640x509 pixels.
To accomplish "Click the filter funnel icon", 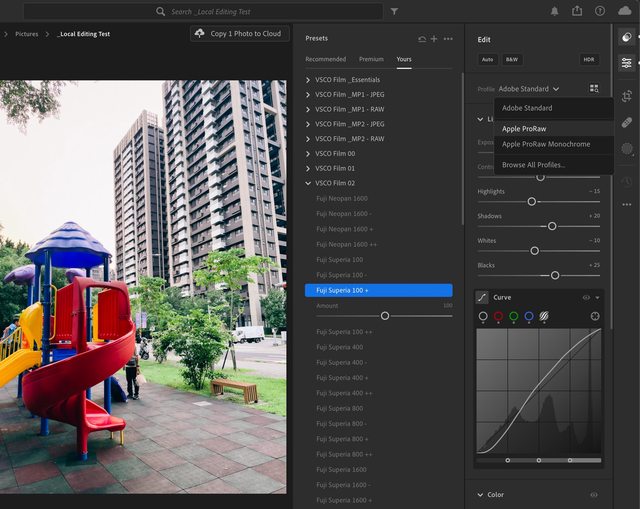I will [x=394, y=11].
